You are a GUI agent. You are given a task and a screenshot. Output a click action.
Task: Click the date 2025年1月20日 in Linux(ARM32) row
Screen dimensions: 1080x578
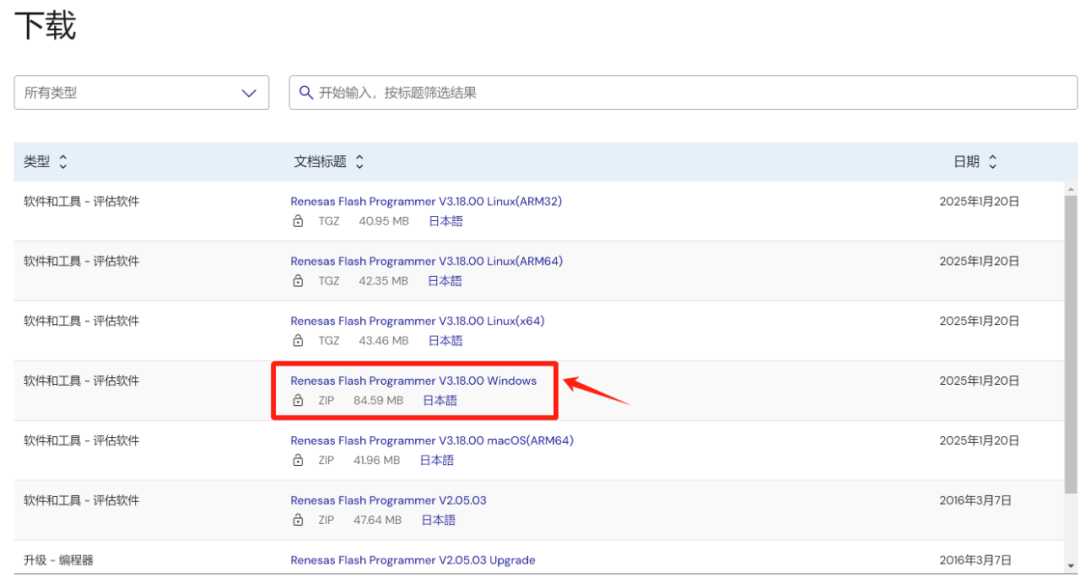pyautogui.click(x=979, y=202)
